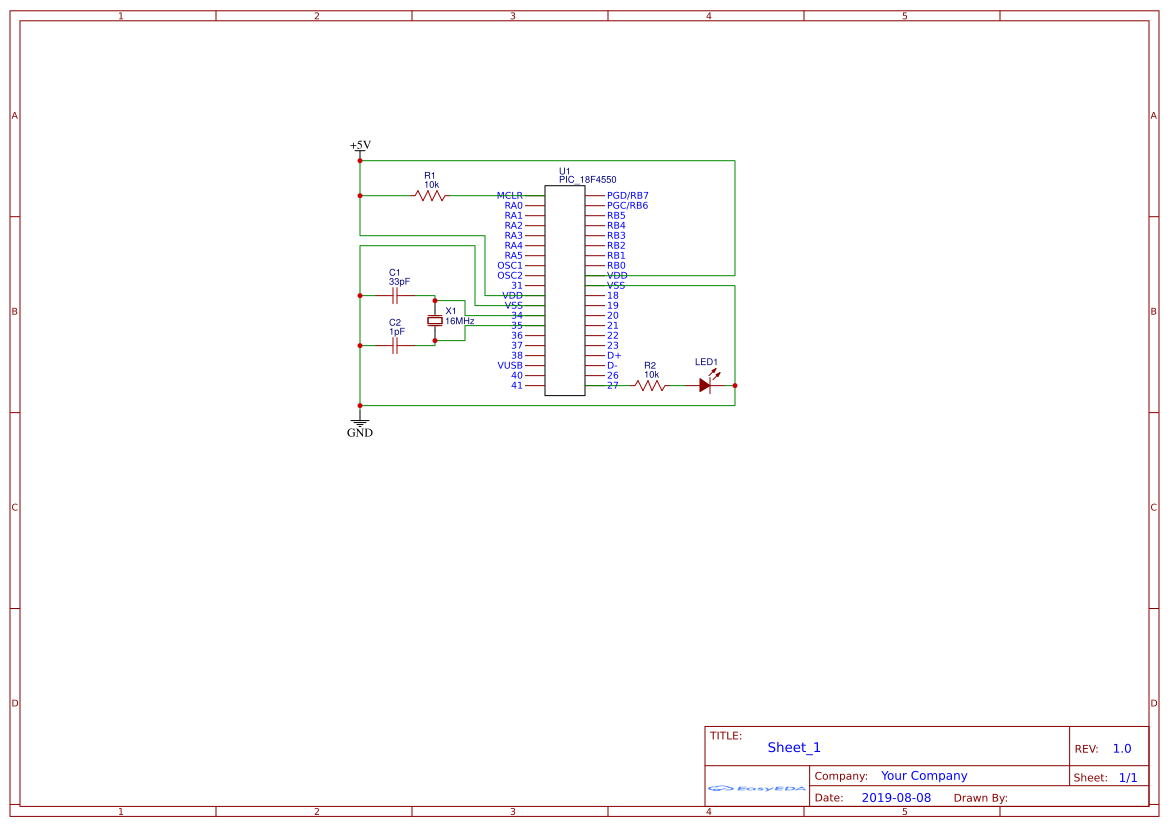1169x827 pixels.
Task: Select the C1 33pF capacitor symbol
Action: (396, 294)
